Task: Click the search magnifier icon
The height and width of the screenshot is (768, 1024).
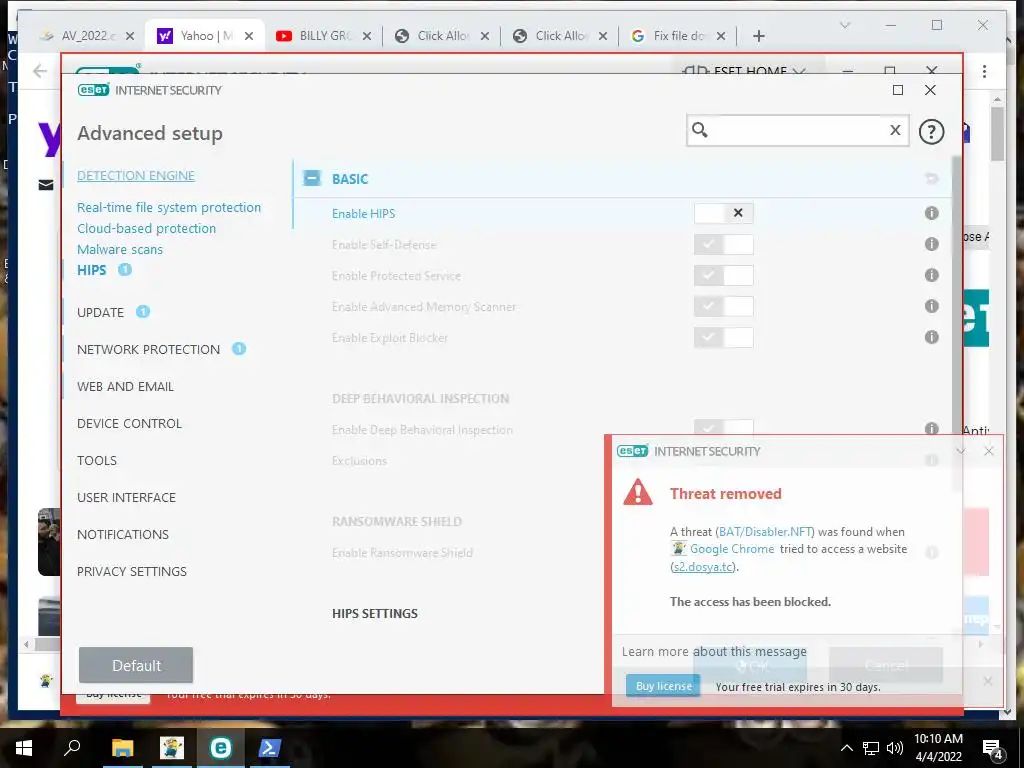Action: 699,130
